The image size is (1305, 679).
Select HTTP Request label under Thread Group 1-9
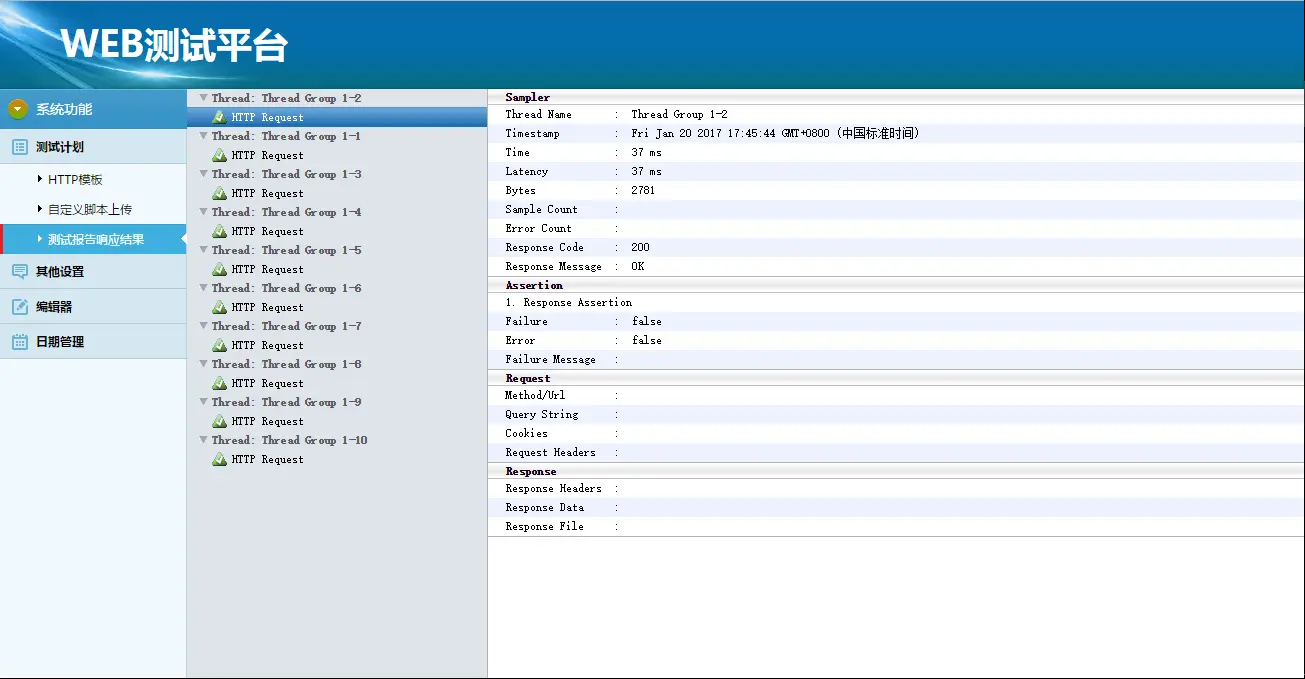click(268, 421)
